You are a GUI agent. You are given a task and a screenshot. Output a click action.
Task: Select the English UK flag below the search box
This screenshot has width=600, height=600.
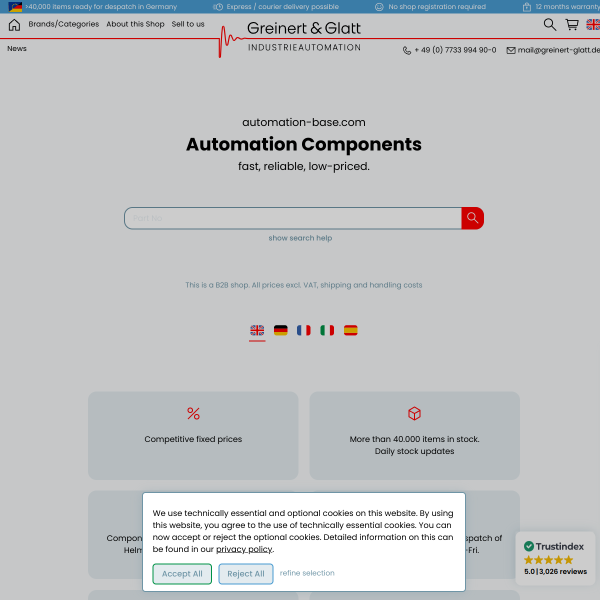pyautogui.click(x=257, y=330)
